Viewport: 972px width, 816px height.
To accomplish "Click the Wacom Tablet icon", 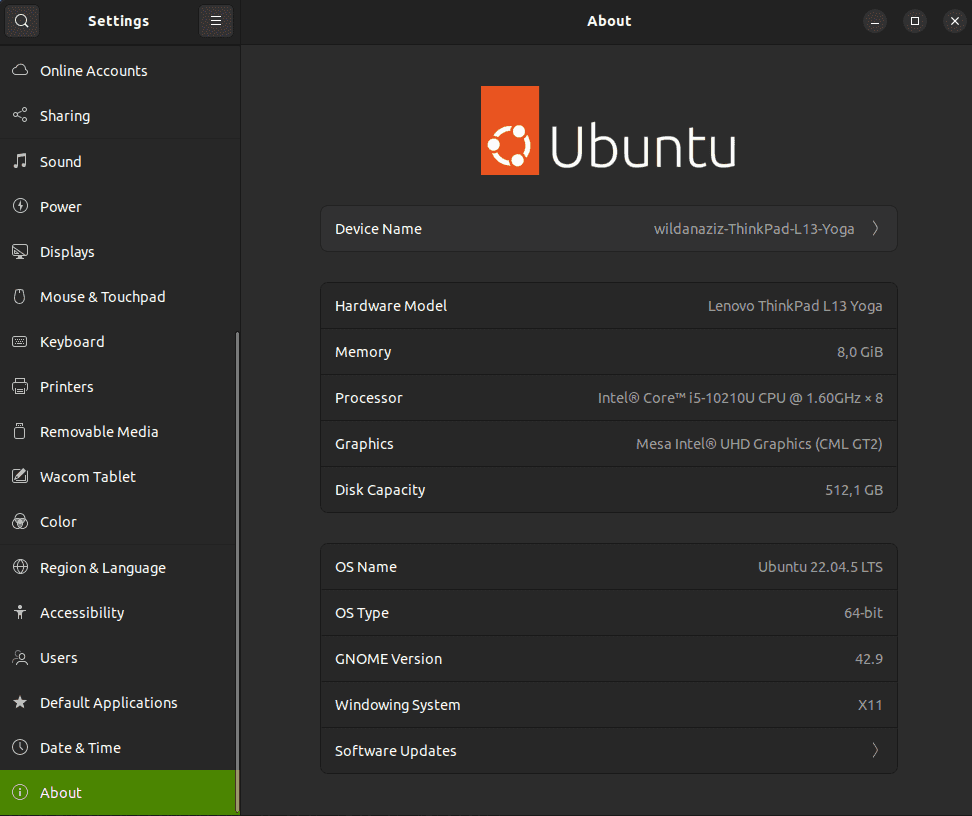I will pos(20,477).
